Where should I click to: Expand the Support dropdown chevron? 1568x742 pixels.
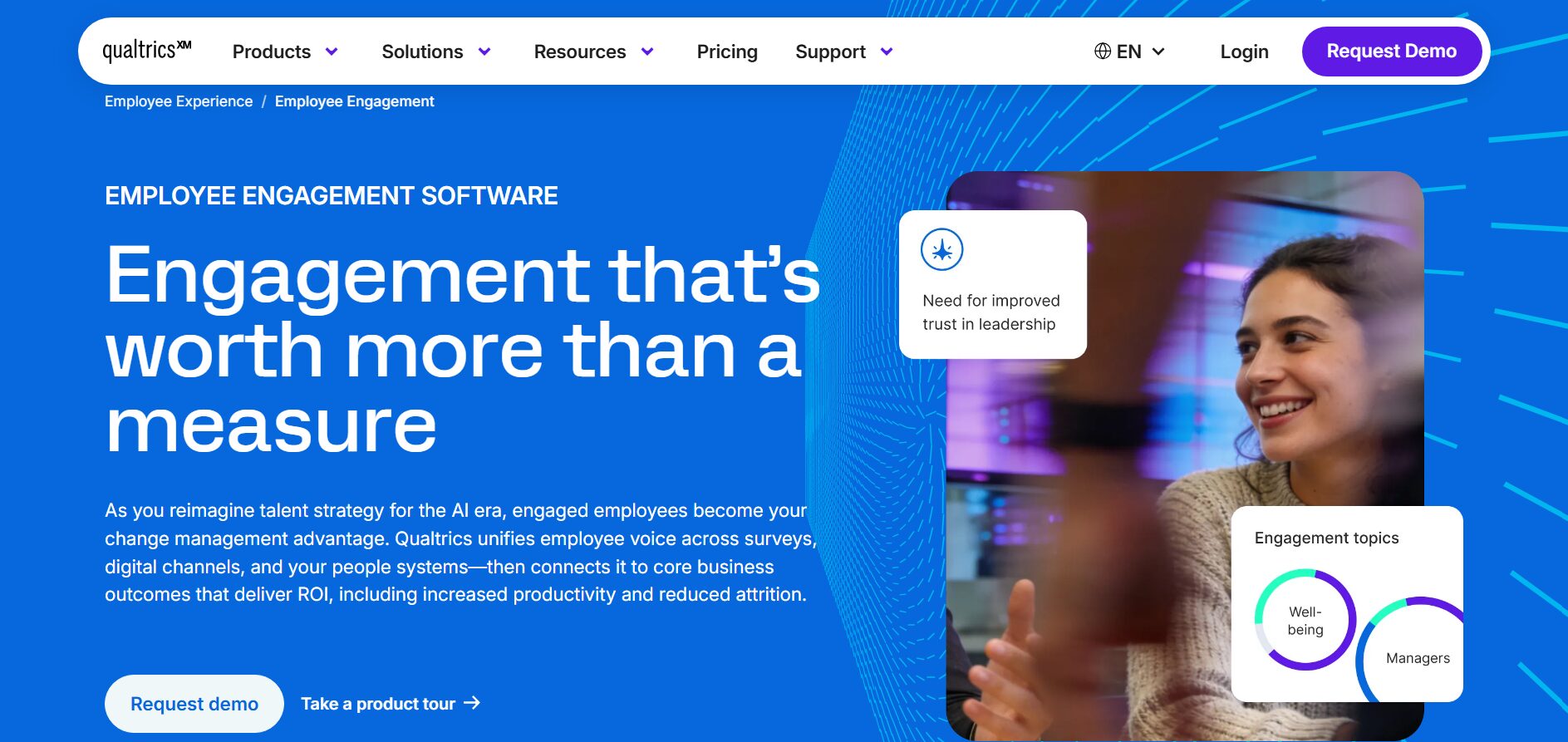coord(887,52)
